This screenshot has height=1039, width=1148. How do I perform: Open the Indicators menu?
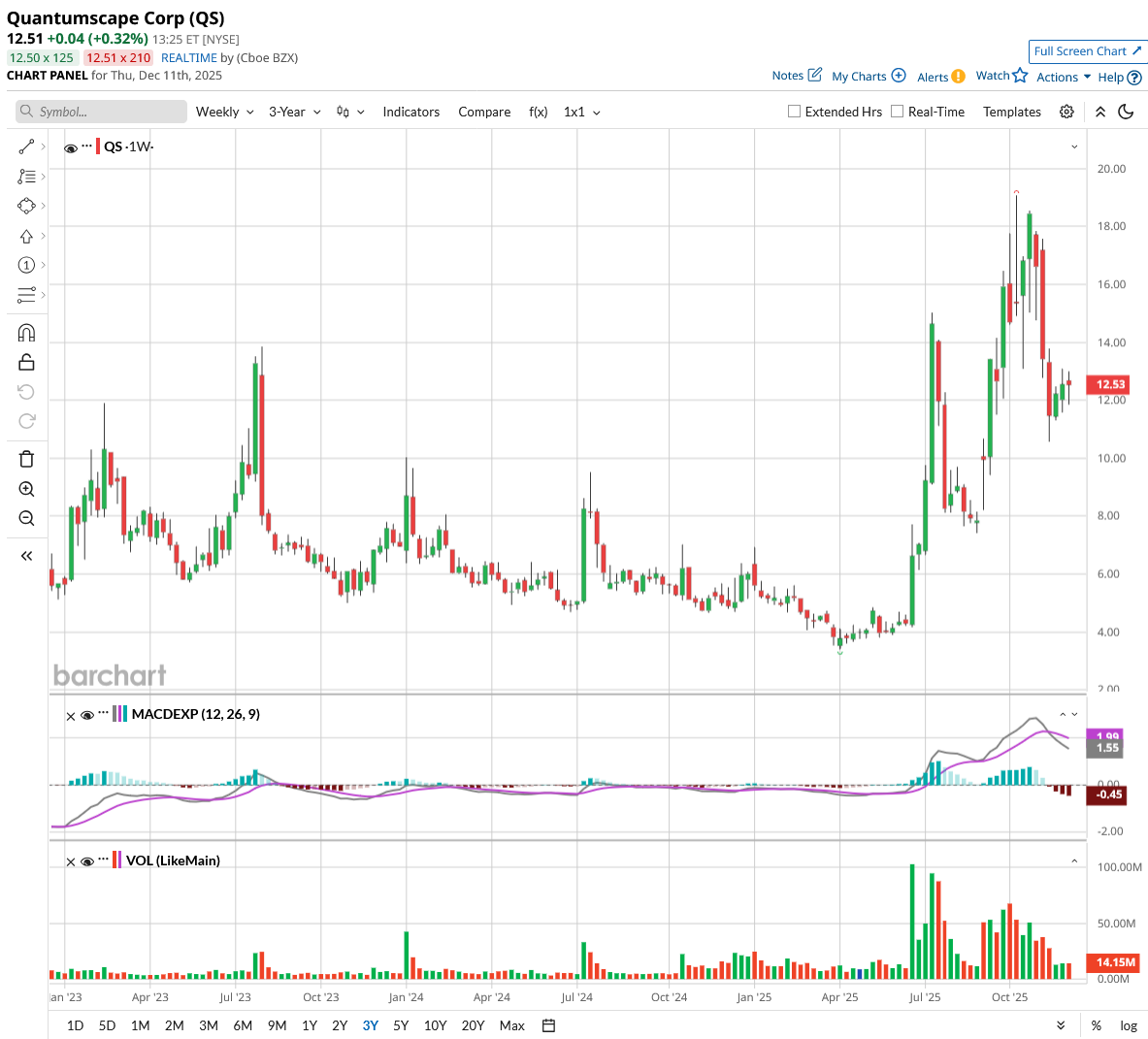(x=410, y=112)
